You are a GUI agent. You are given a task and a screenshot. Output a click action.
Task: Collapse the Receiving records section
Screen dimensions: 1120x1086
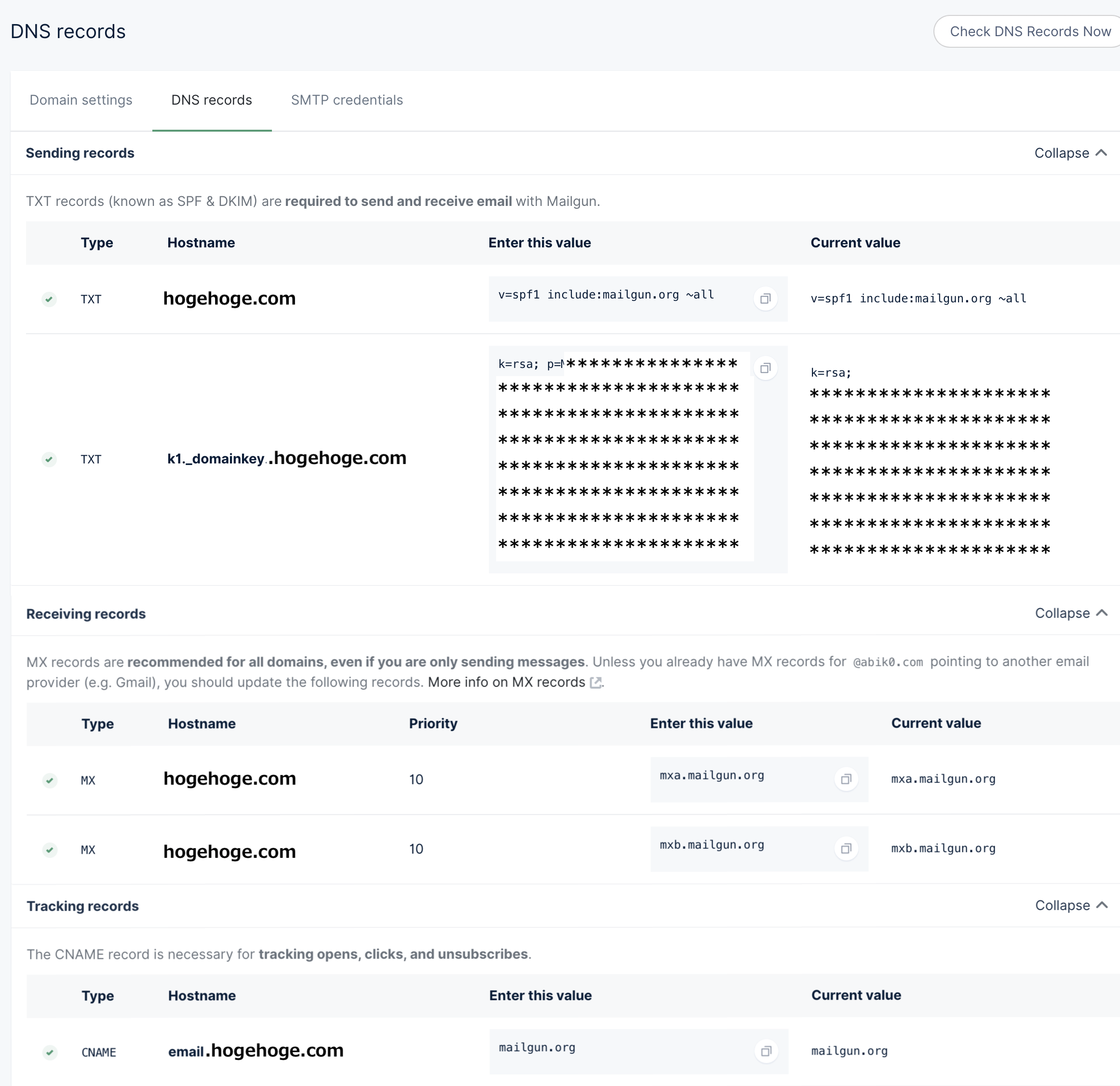point(1071,613)
